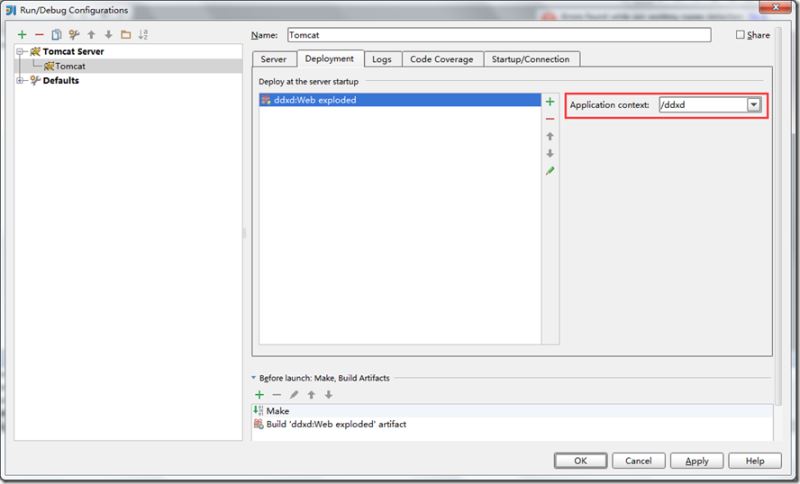The width and height of the screenshot is (800, 484).
Task: Dismiss dialog with Cancel button
Action: coord(639,461)
